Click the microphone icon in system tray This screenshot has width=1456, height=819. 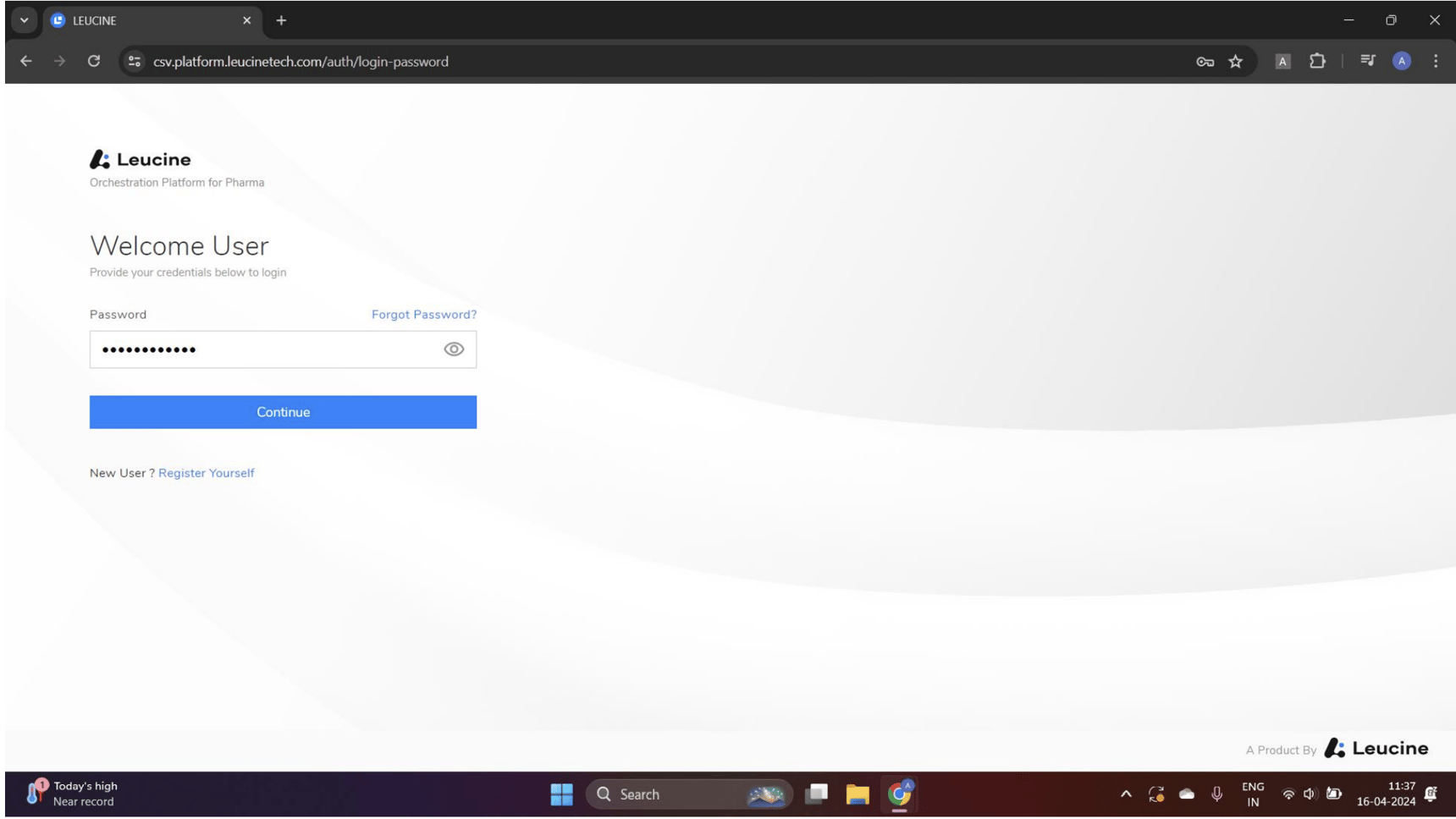[x=1216, y=794]
